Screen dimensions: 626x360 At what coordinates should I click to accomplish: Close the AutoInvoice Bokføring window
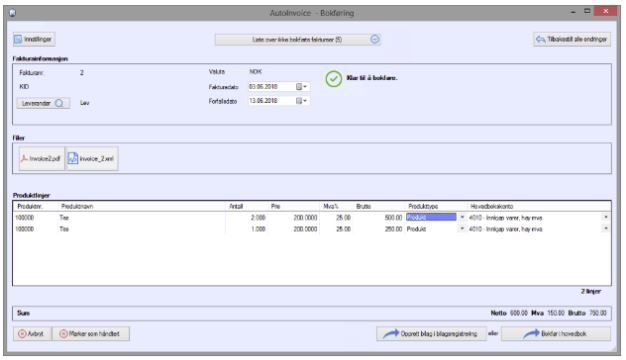click(x=606, y=12)
